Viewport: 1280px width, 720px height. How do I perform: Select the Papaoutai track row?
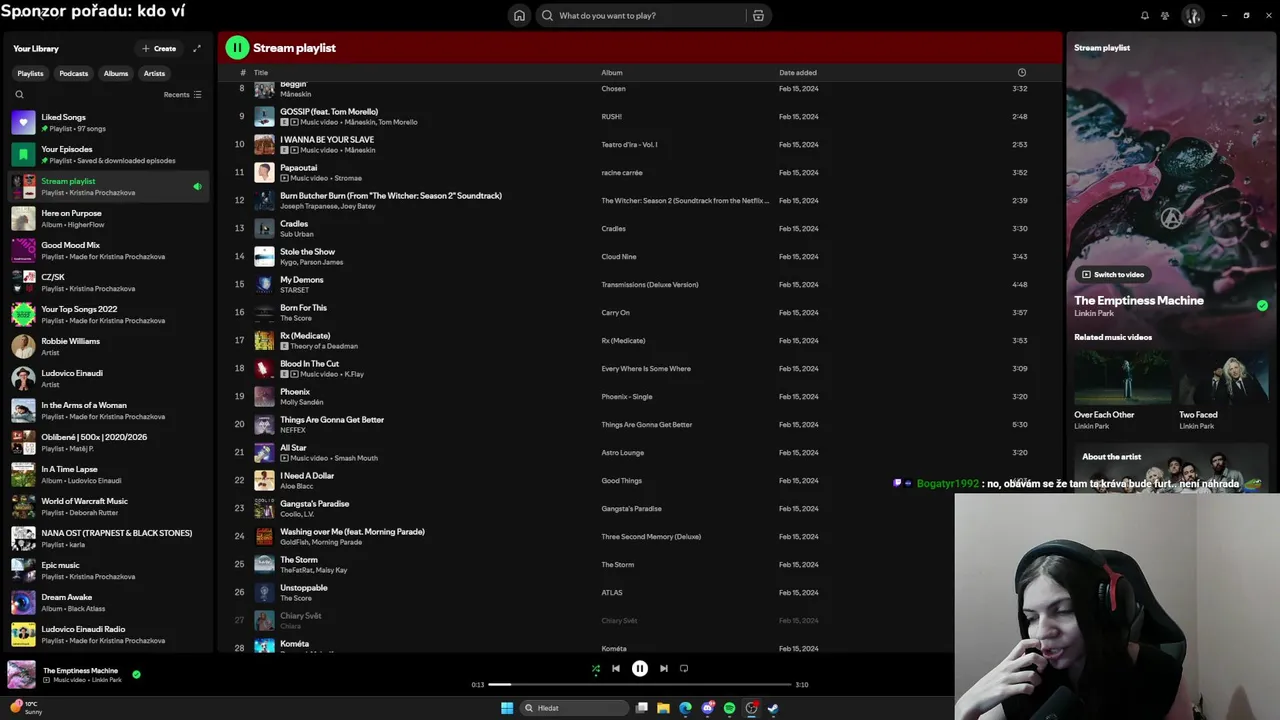pos(640,172)
